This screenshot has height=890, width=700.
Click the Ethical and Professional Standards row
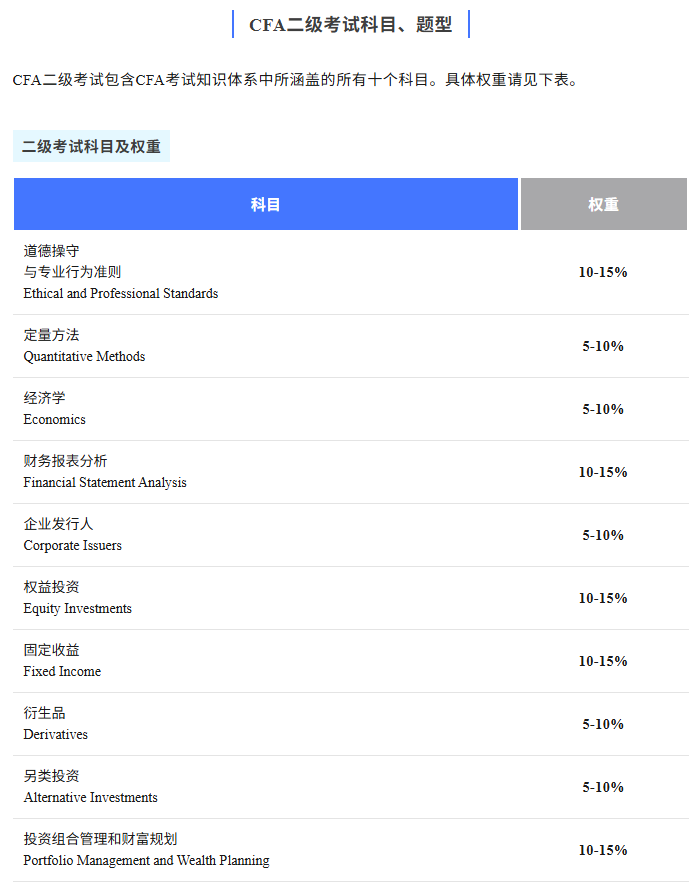pos(121,293)
